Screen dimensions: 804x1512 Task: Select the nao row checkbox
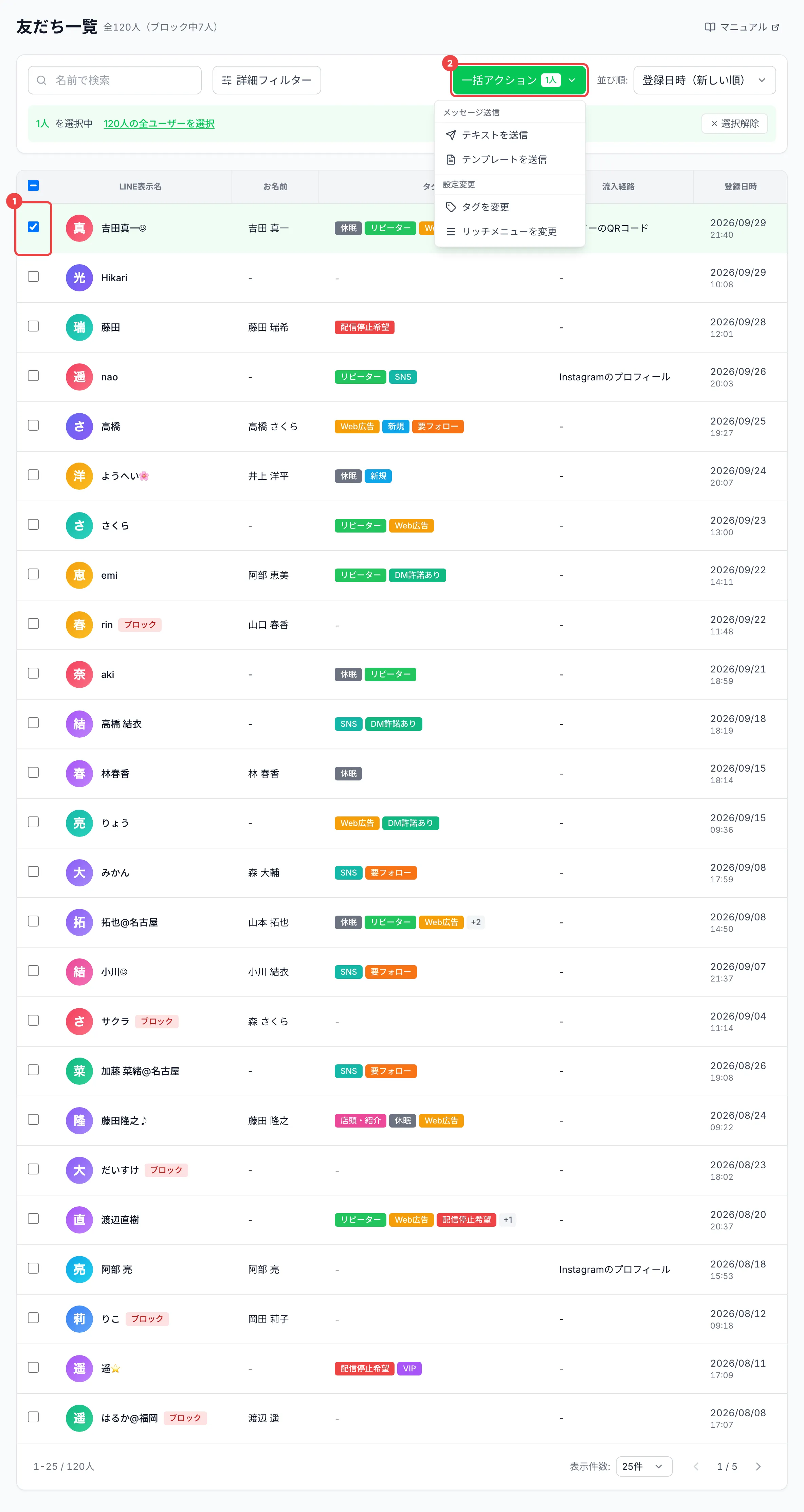(34, 376)
